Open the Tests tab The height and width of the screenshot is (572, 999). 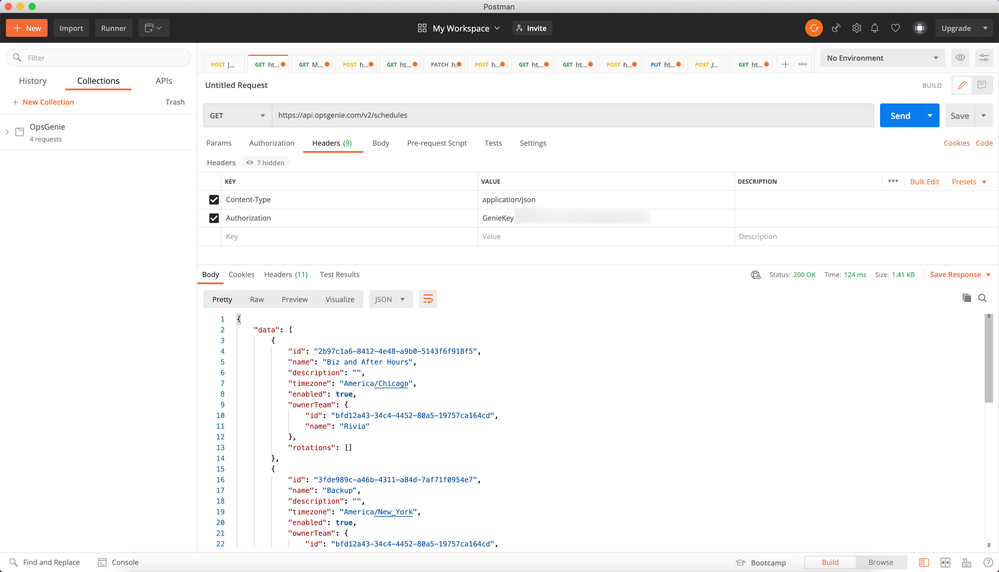click(493, 143)
